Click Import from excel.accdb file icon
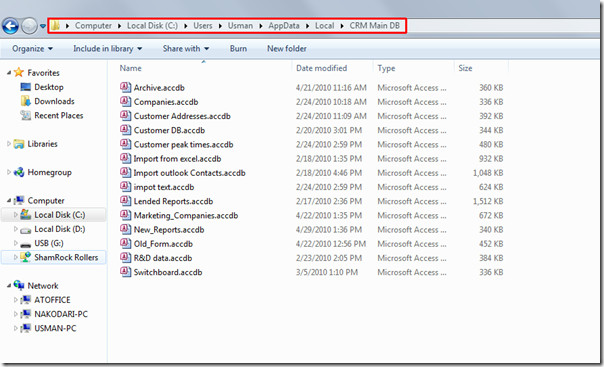The width and height of the screenshot is (604, 367). pos(125,159)
